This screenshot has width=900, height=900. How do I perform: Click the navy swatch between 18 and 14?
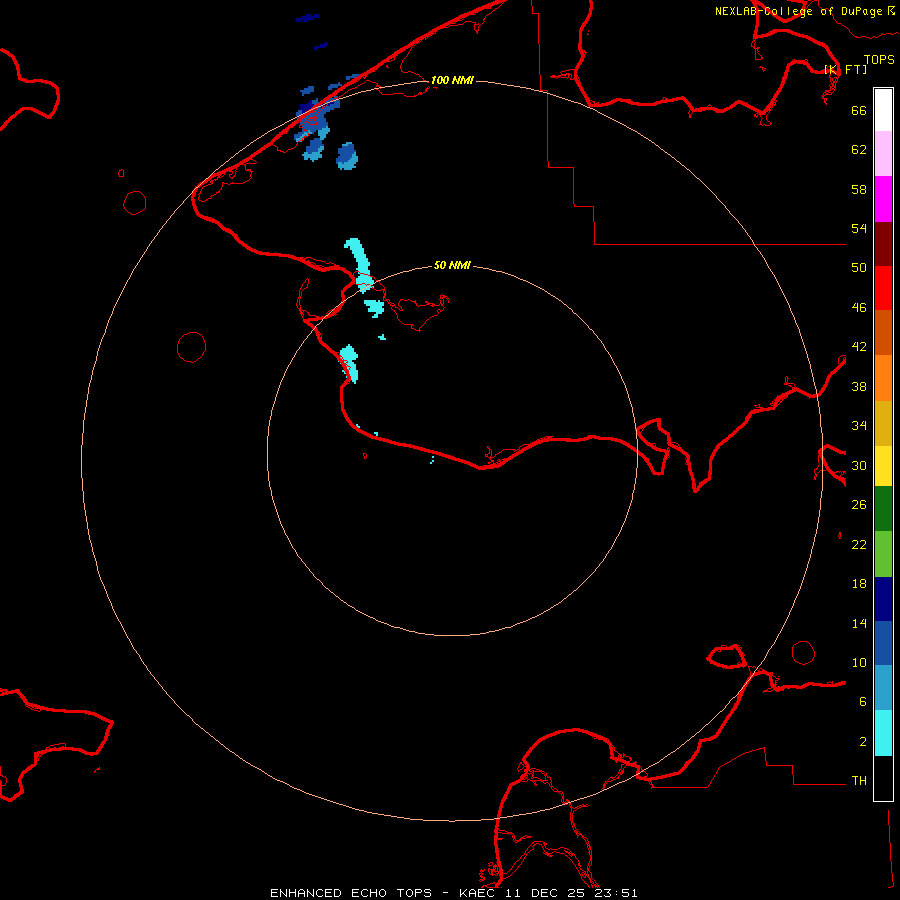tap(883, 599)
